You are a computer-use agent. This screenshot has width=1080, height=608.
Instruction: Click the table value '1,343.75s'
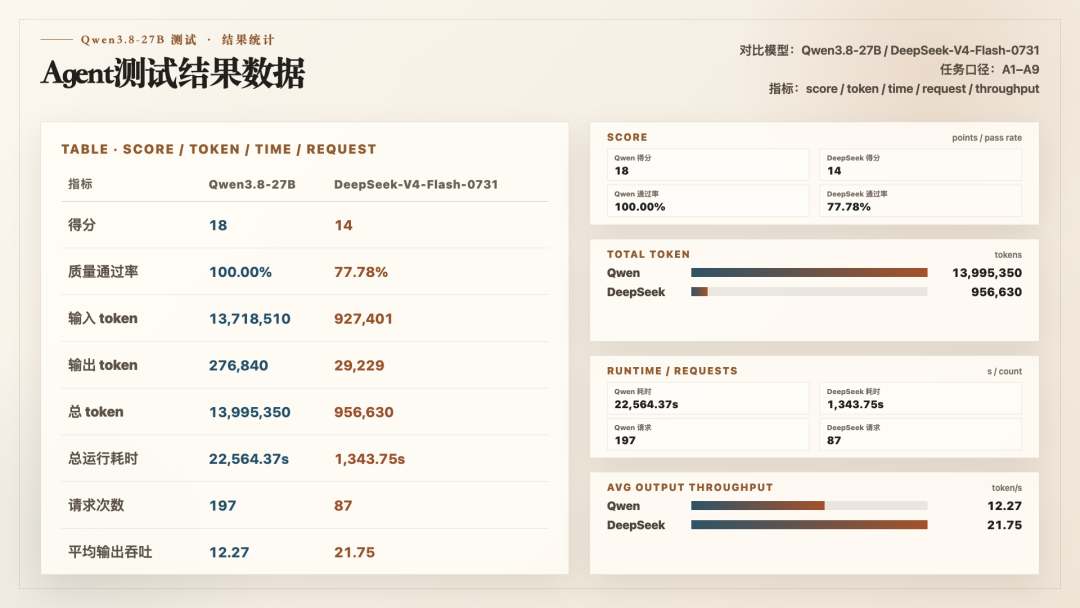click(x=370, y=459)
